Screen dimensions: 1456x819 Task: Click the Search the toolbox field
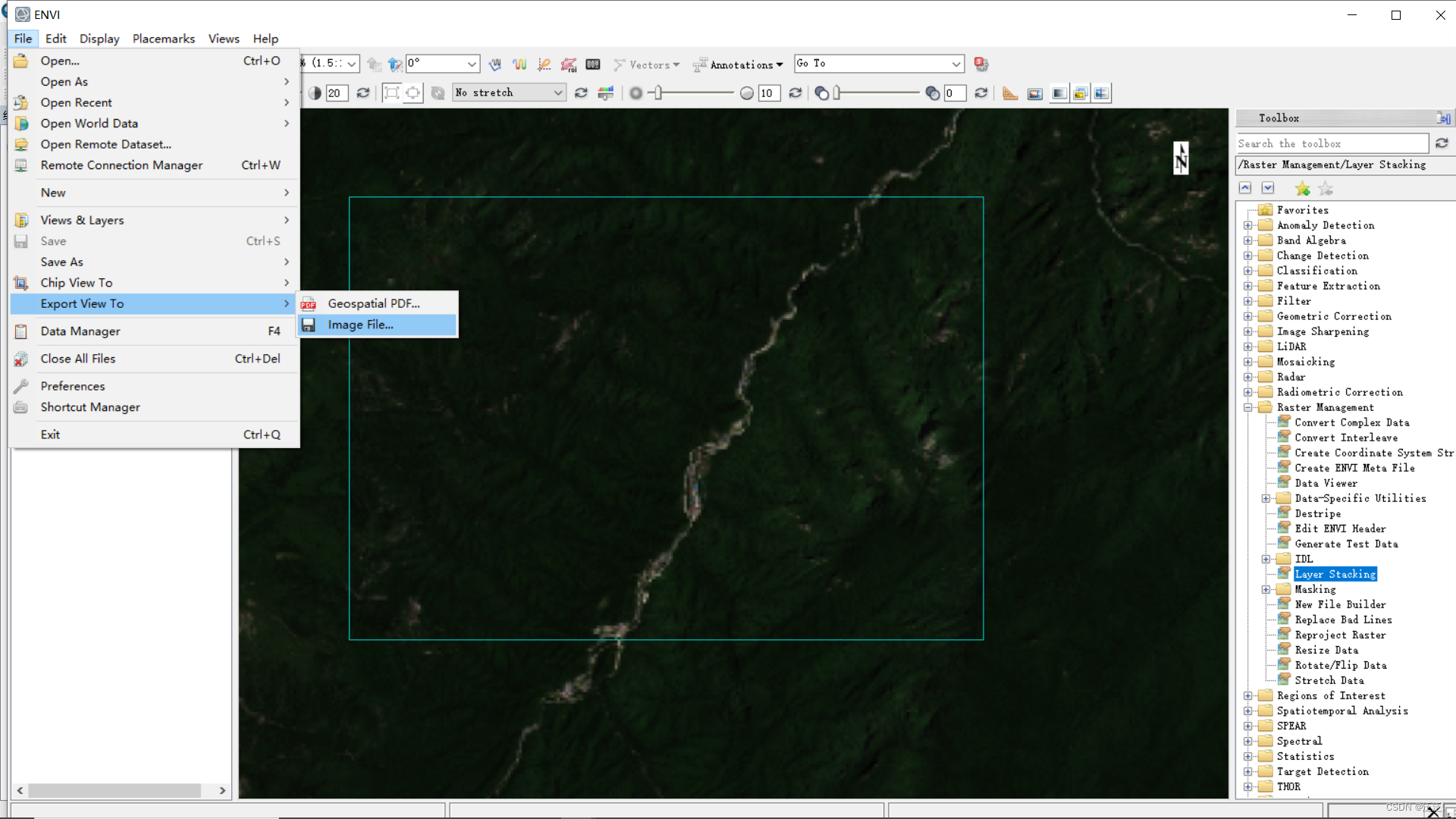[1331, 143]
